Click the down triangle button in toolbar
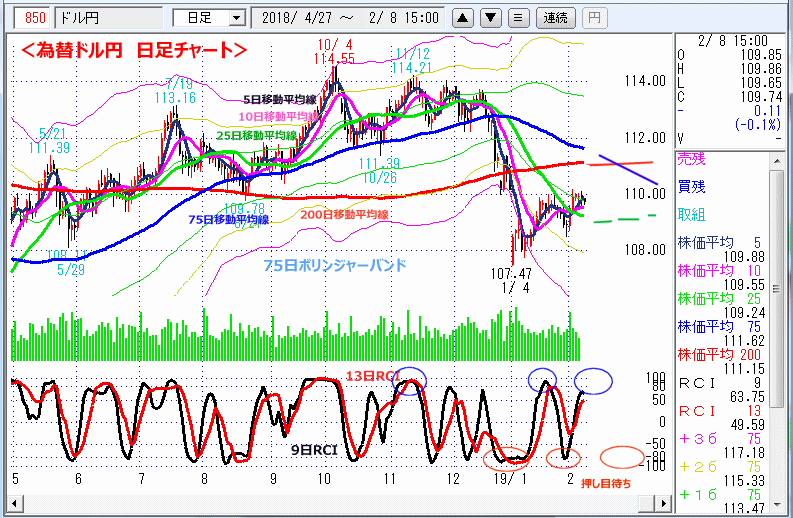Screen dimensions: 793x518 490,18
